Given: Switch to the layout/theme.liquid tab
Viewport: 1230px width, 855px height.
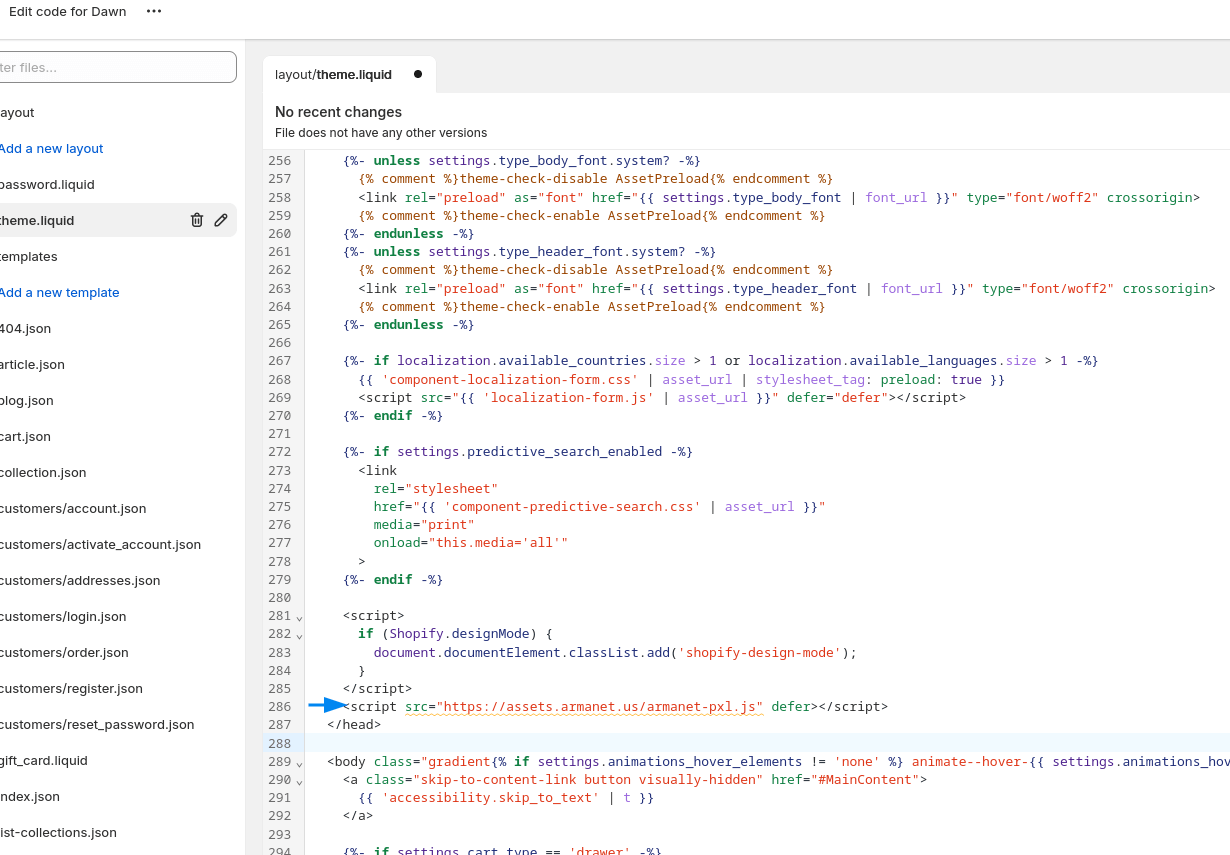Looking at the screenshot, I should pos(334,74).
